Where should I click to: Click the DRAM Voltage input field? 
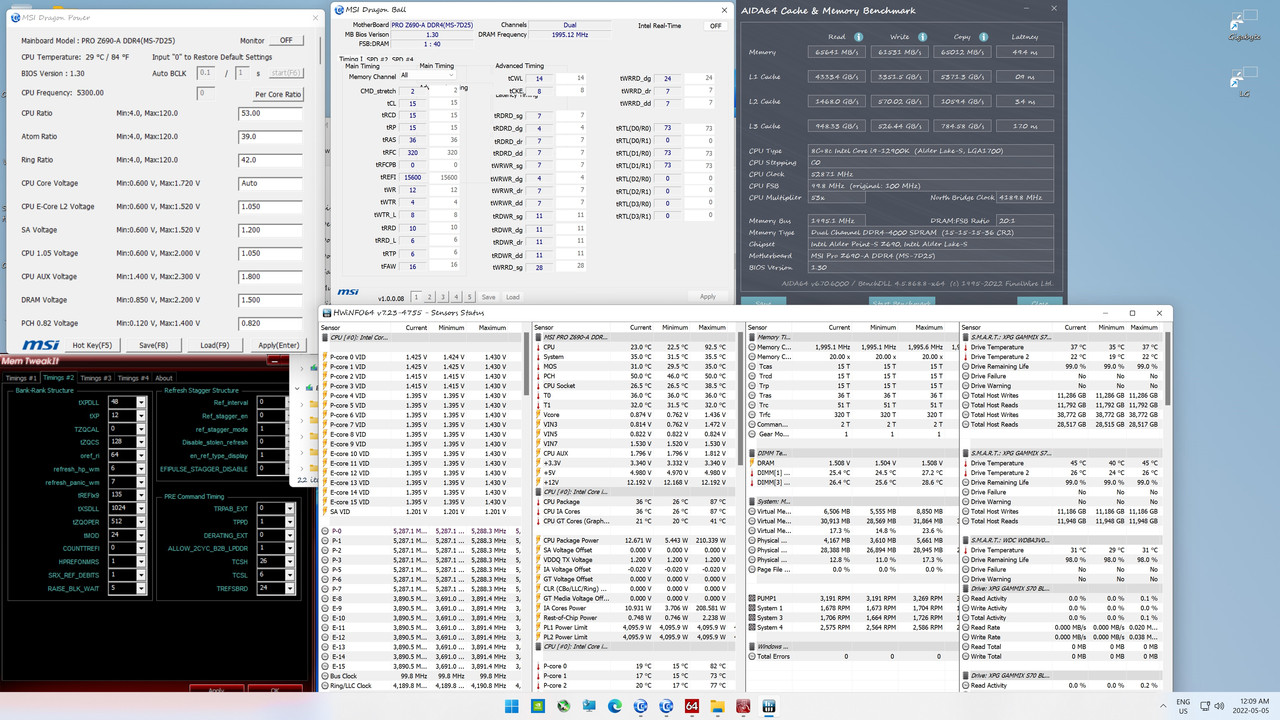(x=270, y=300)
